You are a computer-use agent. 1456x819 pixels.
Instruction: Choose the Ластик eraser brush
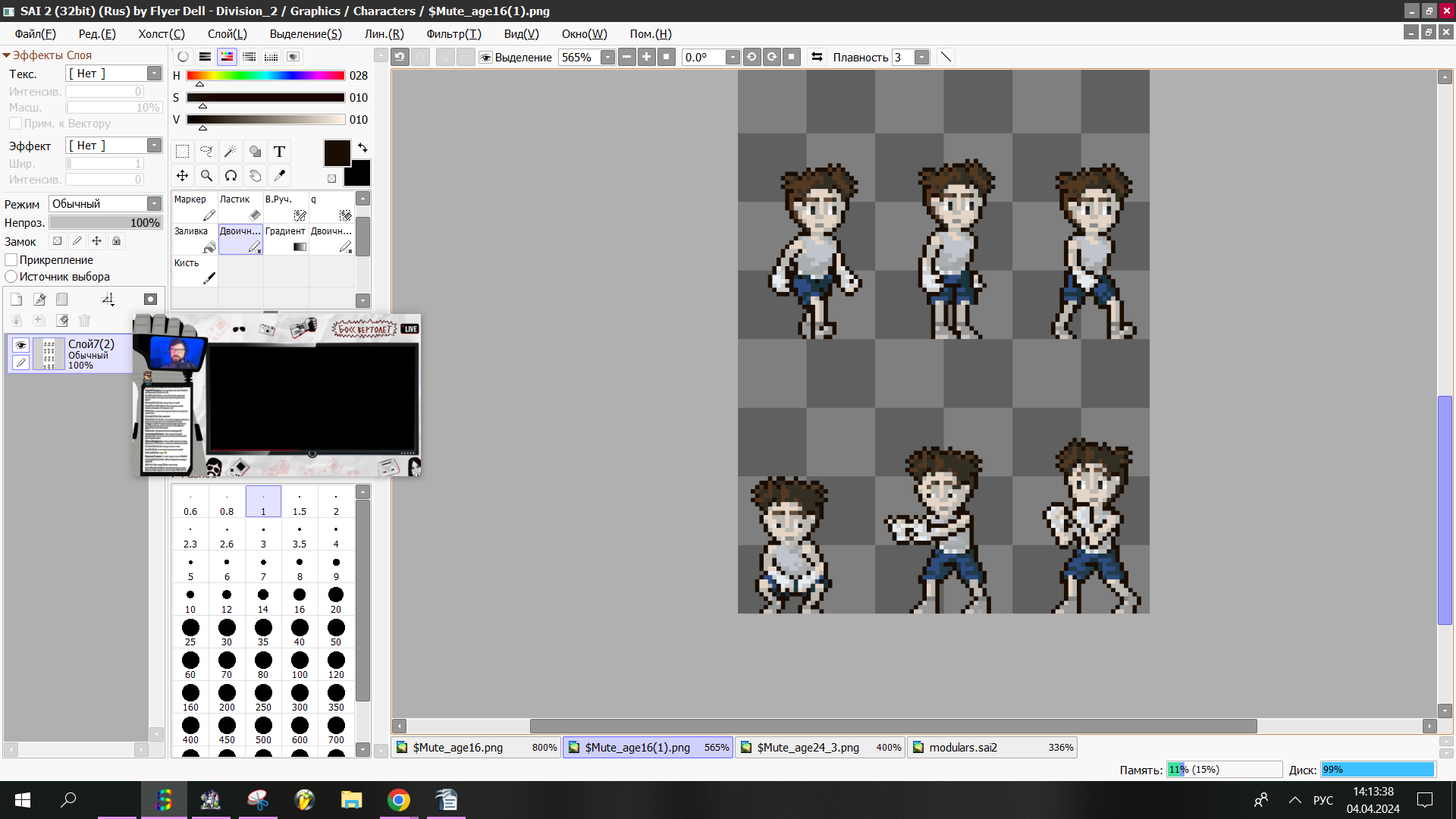click(240, 207)
